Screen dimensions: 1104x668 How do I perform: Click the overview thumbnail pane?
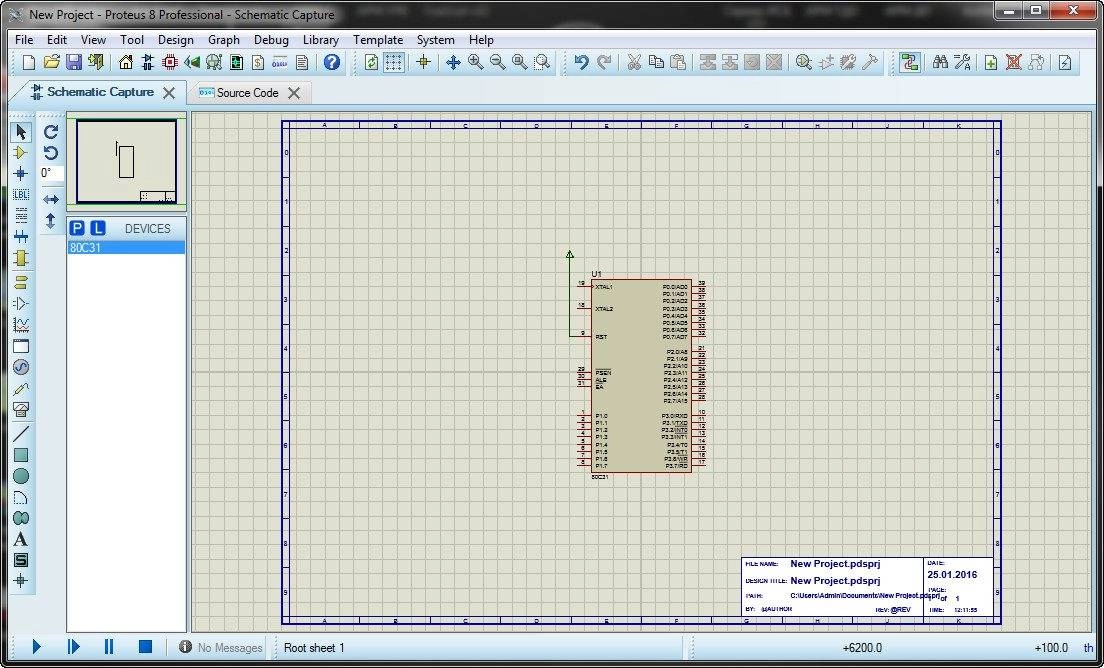coord(127,161)
